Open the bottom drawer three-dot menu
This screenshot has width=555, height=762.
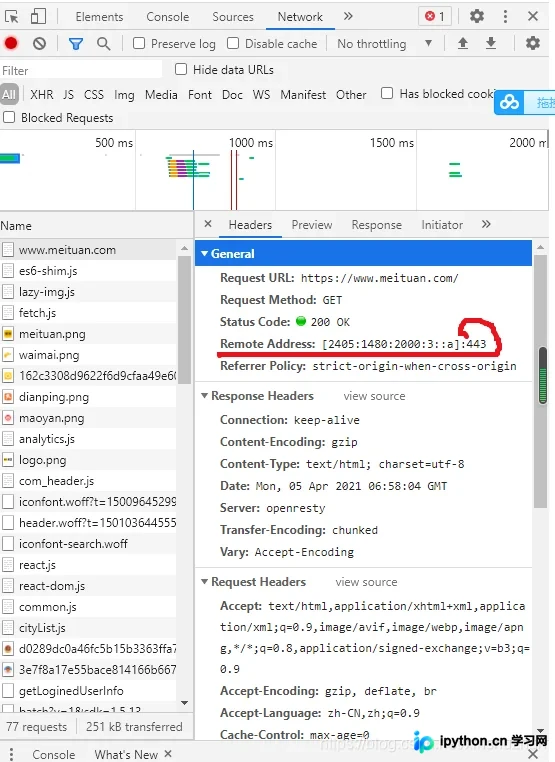pyautogui.click(x=11, y=754)
